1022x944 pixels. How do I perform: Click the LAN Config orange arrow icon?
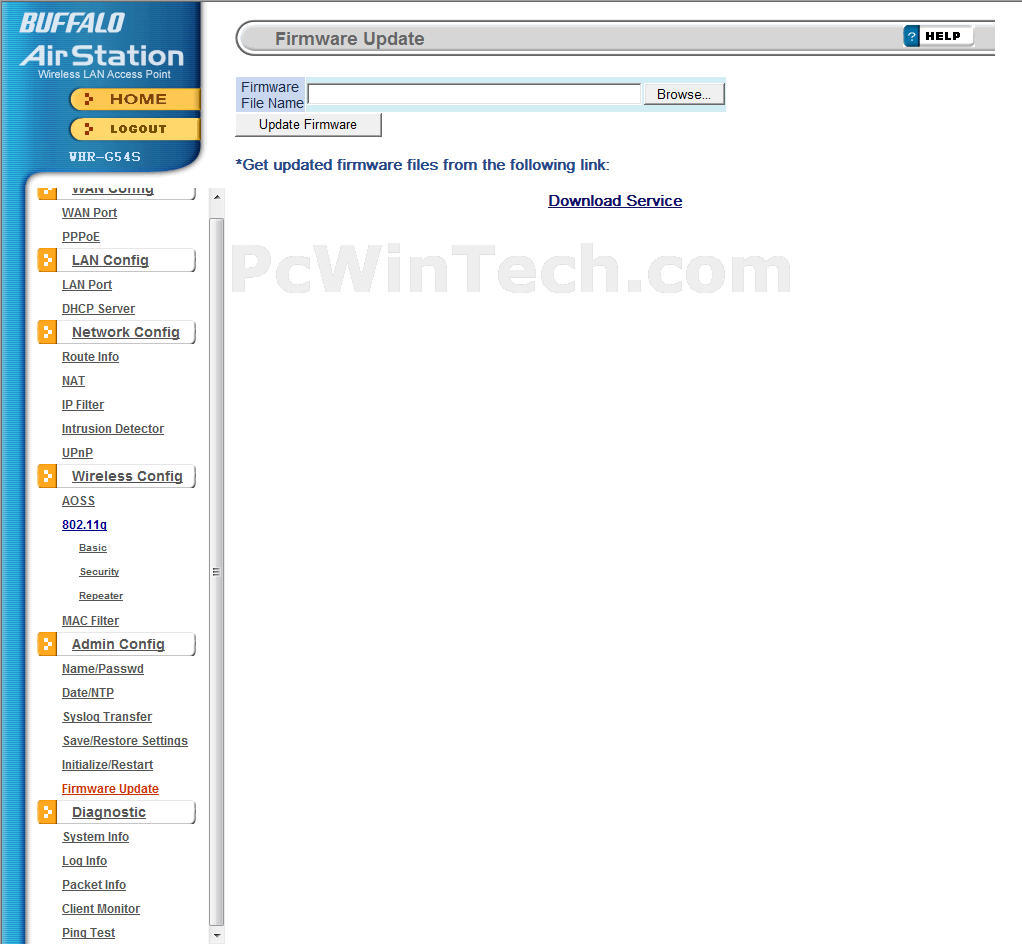(47, 260)
